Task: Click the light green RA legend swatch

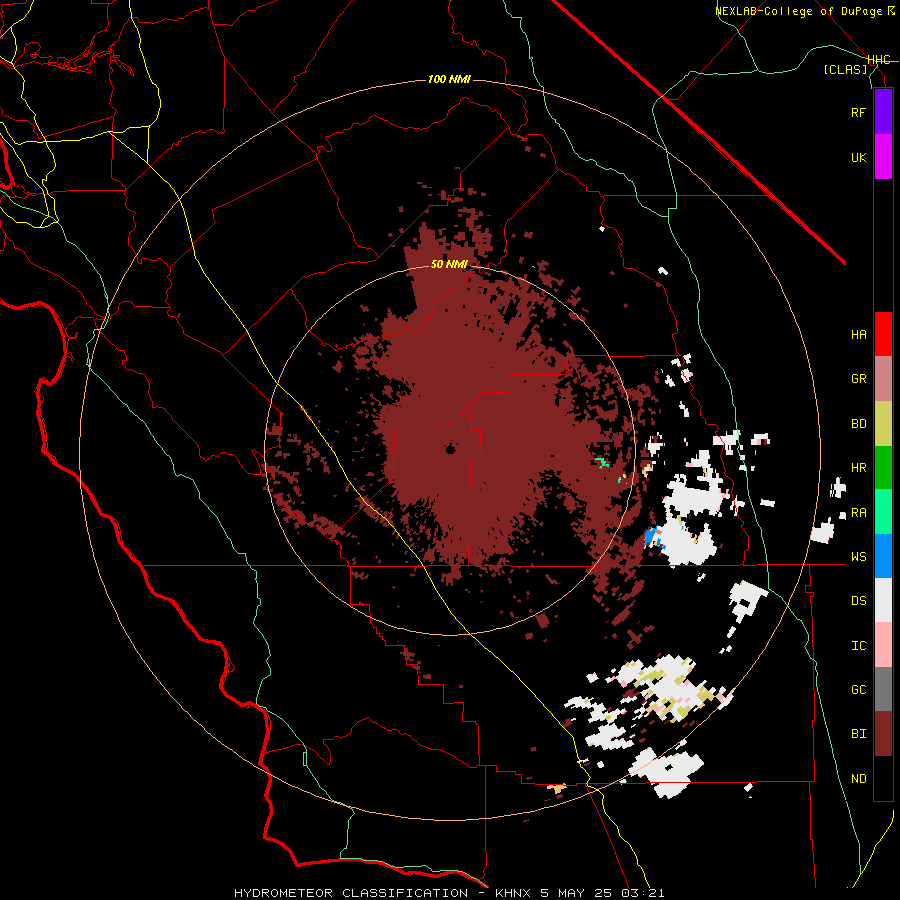Action: [x=883, y=512]
